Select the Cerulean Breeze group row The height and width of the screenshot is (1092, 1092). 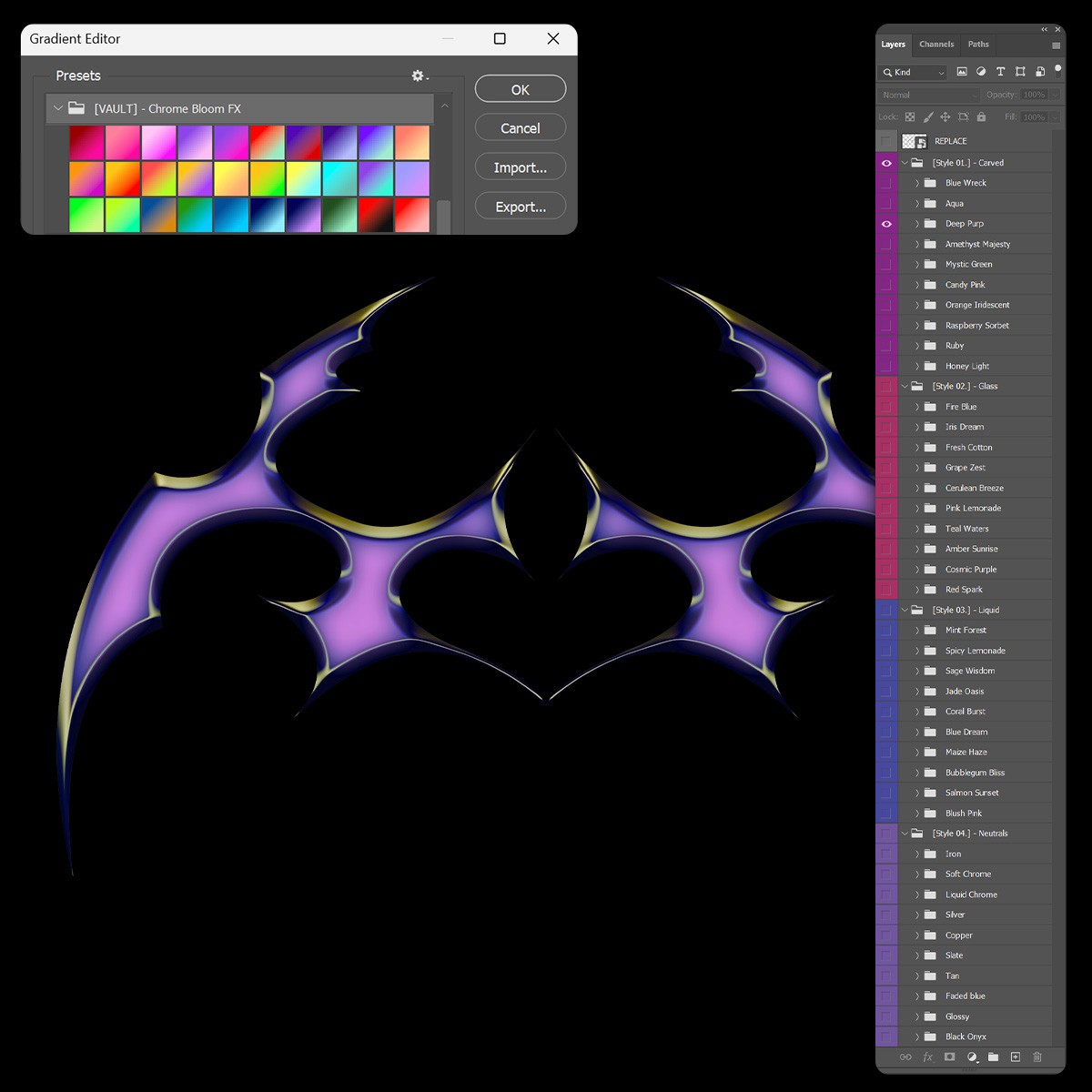point(975,488)
